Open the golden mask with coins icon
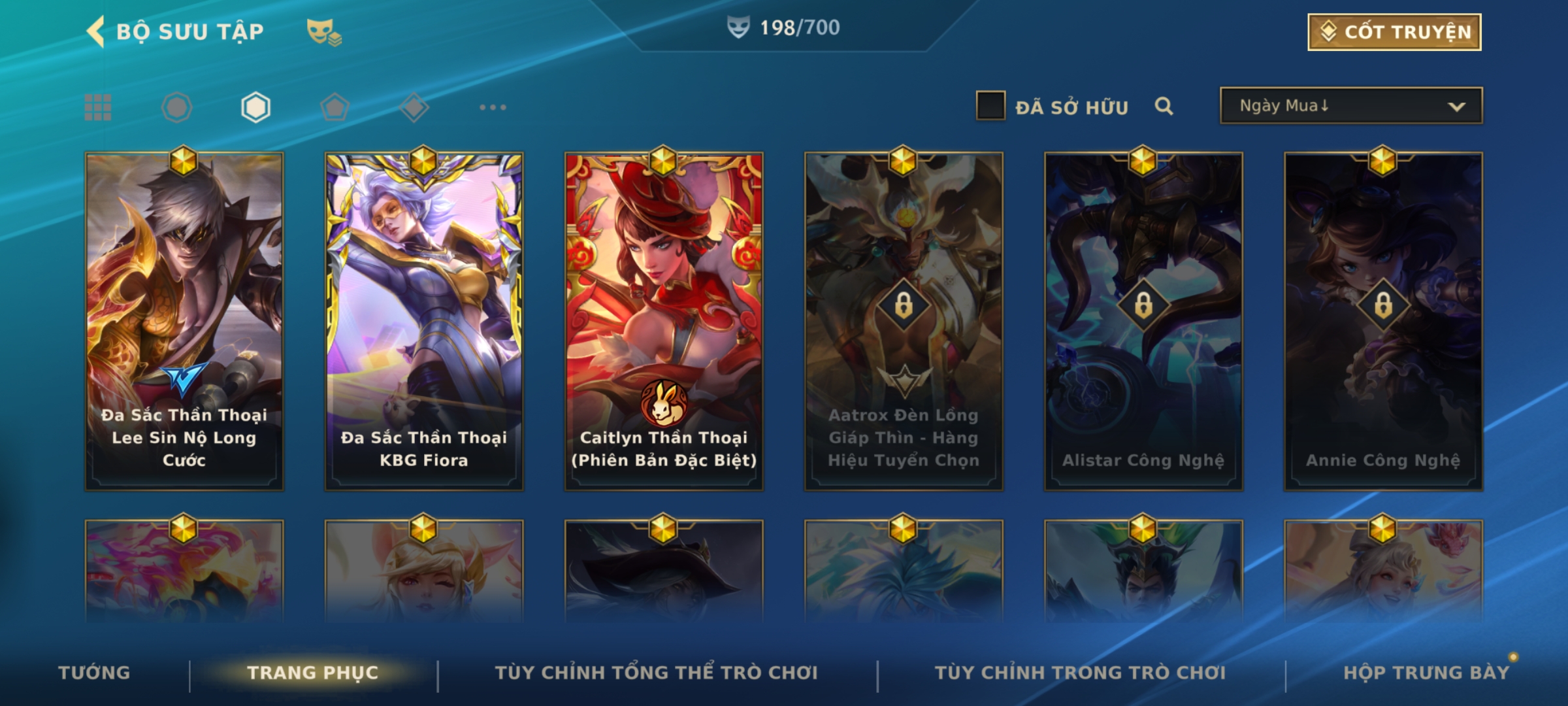Image resolution: width=1568 pixels, height=706 pixels. (324, 31)
